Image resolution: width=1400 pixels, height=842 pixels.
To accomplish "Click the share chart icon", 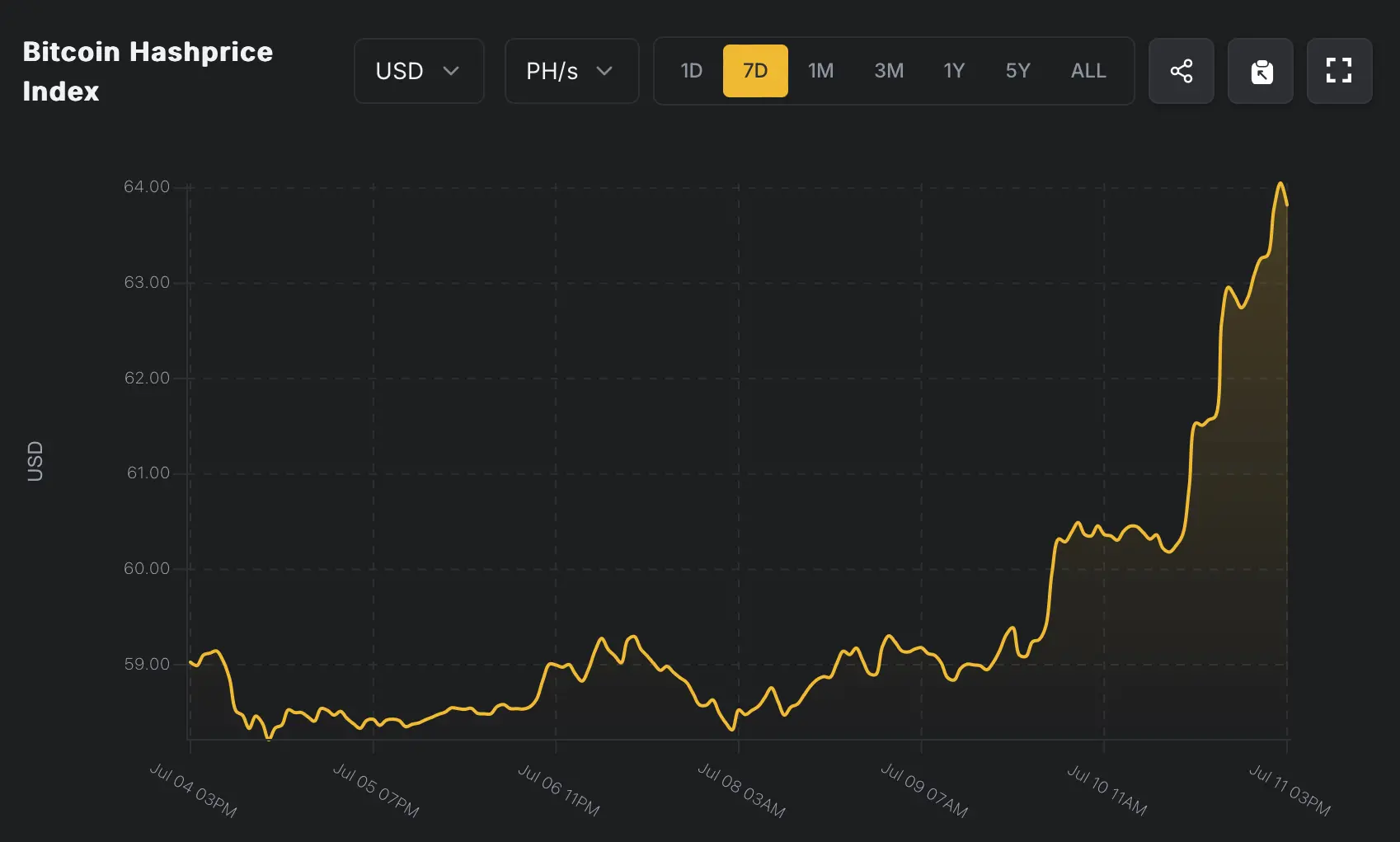I will tap(1181, 71).
